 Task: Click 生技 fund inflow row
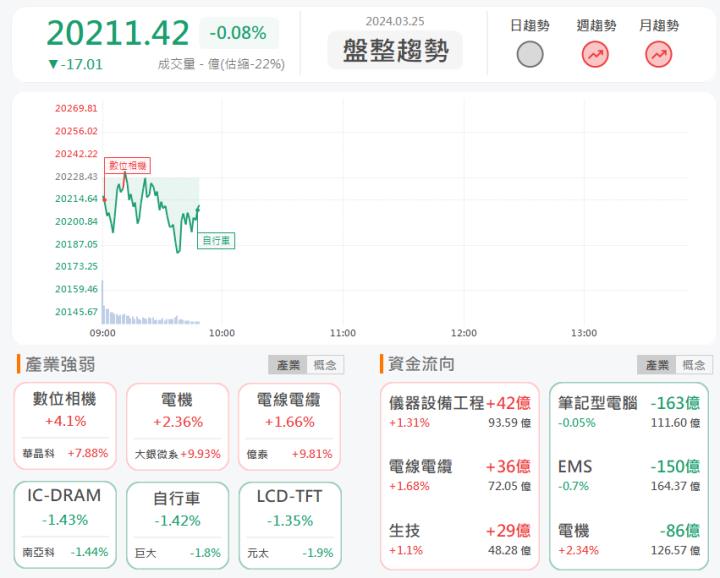pos(459,539)
